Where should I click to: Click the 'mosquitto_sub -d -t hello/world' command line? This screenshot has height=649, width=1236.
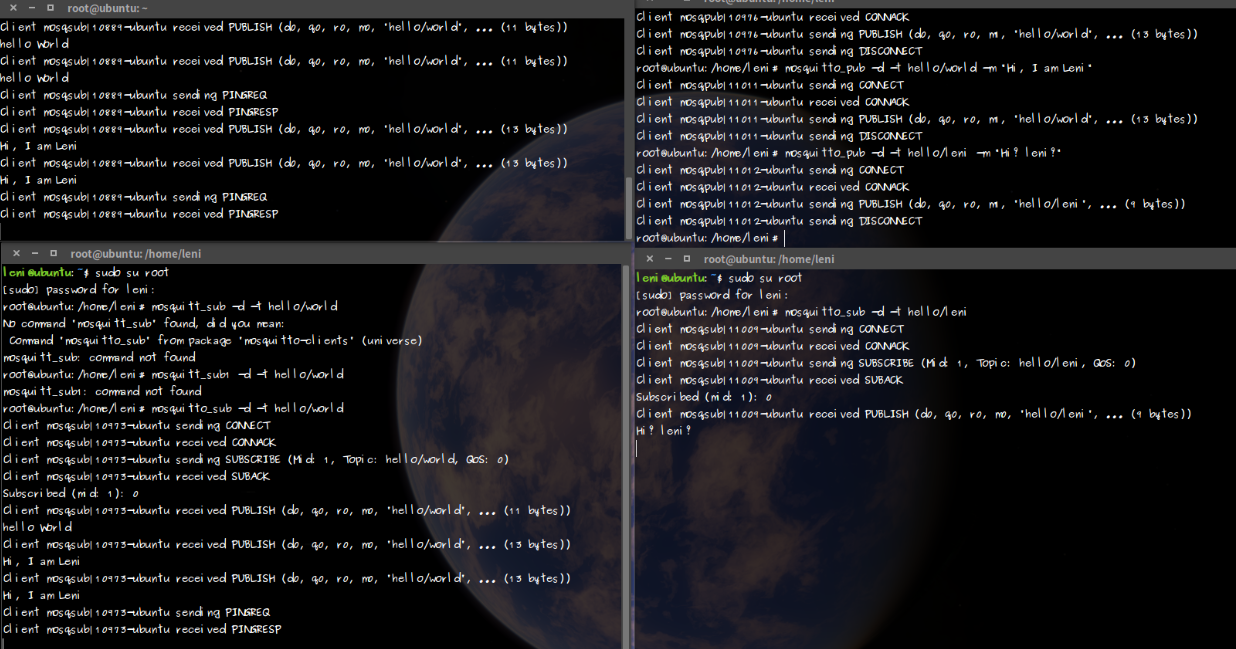(x=172, y=408)
